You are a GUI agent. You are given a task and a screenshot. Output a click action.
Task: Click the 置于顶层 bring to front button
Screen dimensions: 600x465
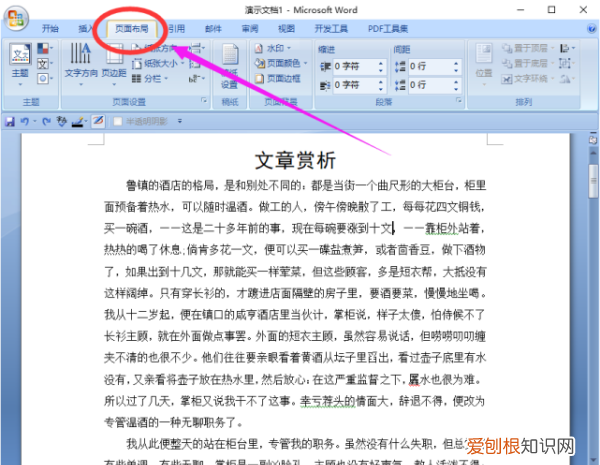[x=528, y=48]
